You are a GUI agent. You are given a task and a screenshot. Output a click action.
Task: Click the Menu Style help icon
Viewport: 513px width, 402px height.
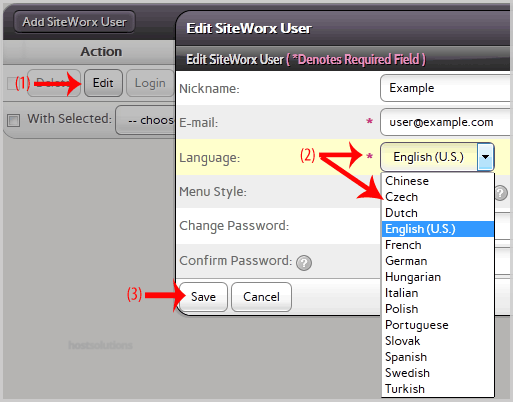501,193
